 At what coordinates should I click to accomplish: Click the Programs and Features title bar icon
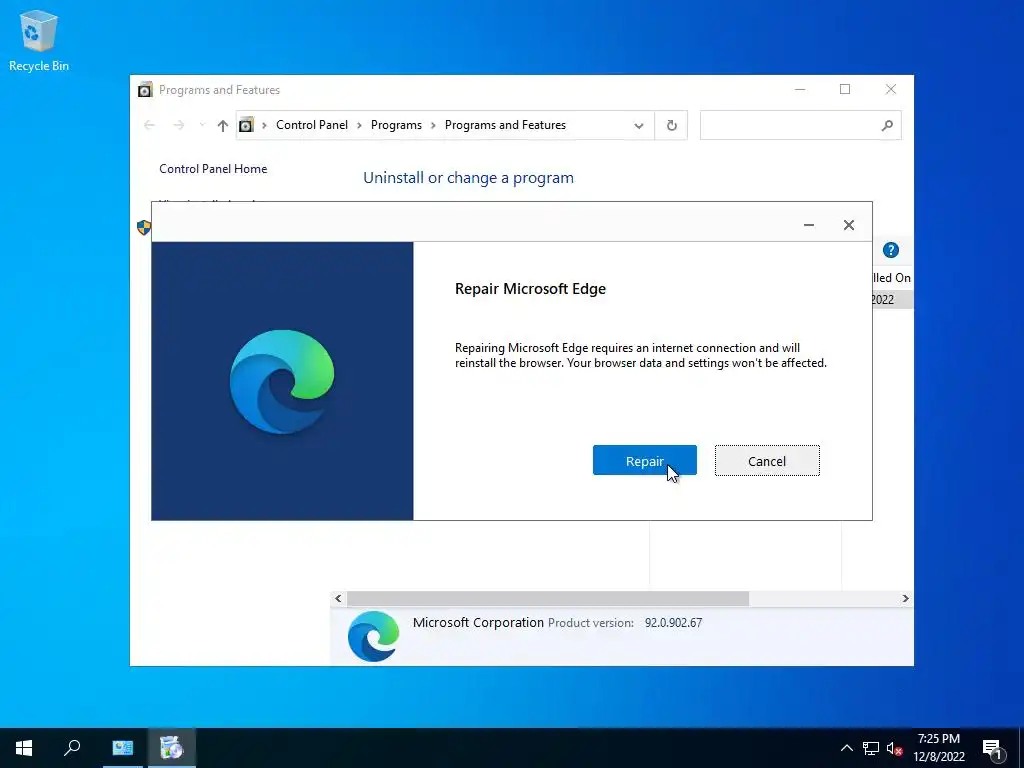click(145, 89)
